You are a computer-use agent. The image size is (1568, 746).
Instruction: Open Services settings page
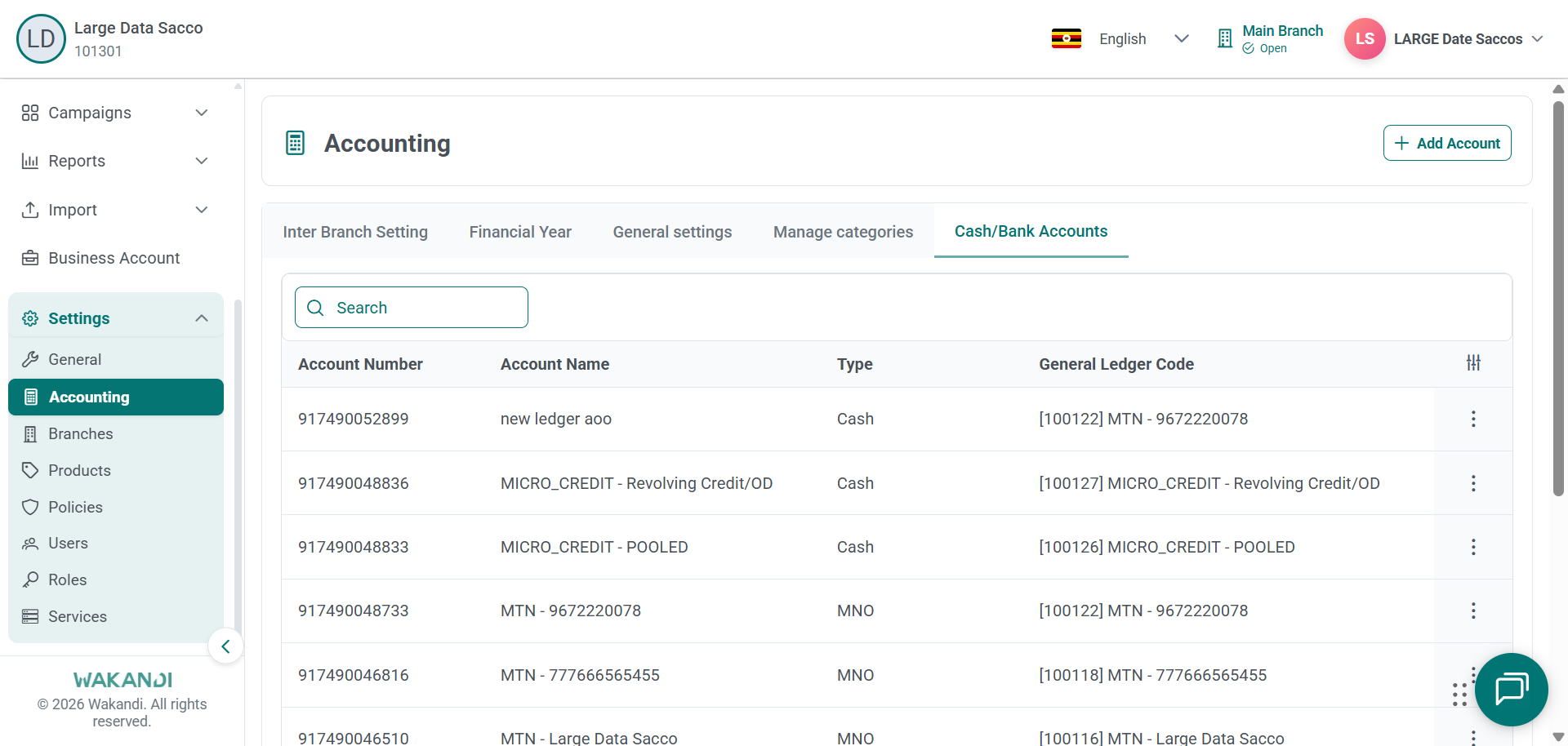(x=116, y=616)
